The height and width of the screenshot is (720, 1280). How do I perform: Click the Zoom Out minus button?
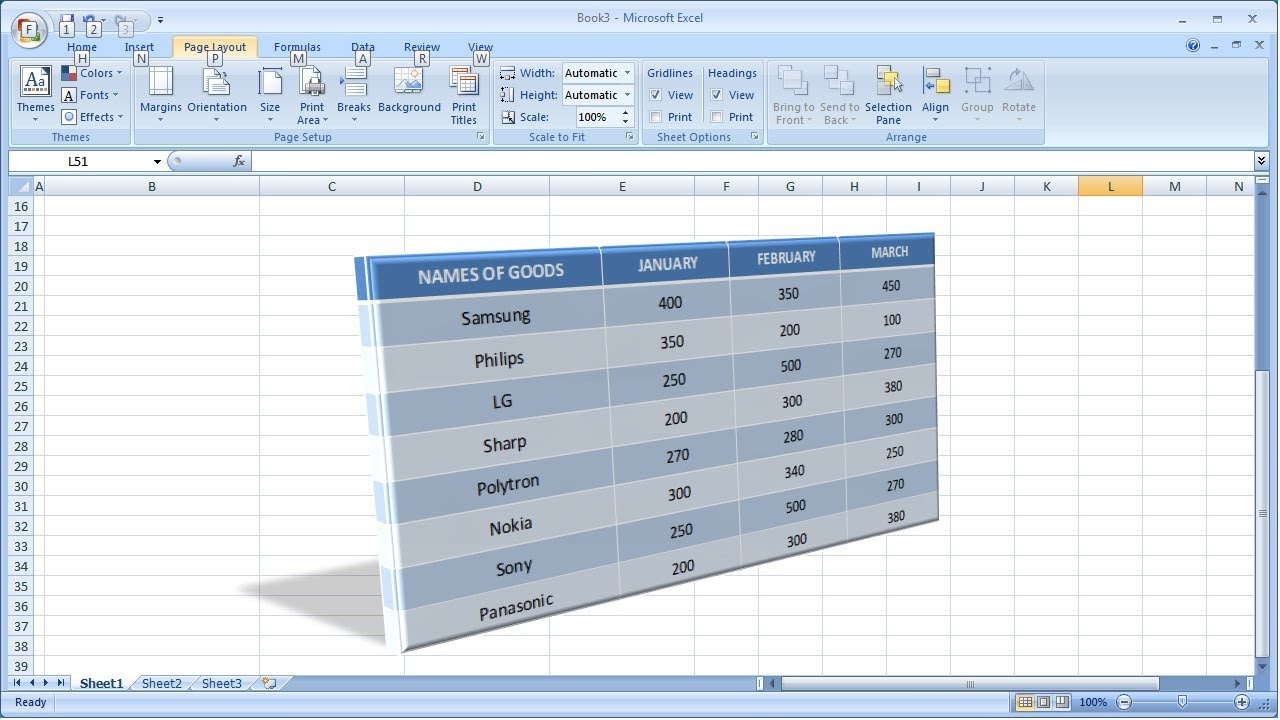pos(1124,702)
